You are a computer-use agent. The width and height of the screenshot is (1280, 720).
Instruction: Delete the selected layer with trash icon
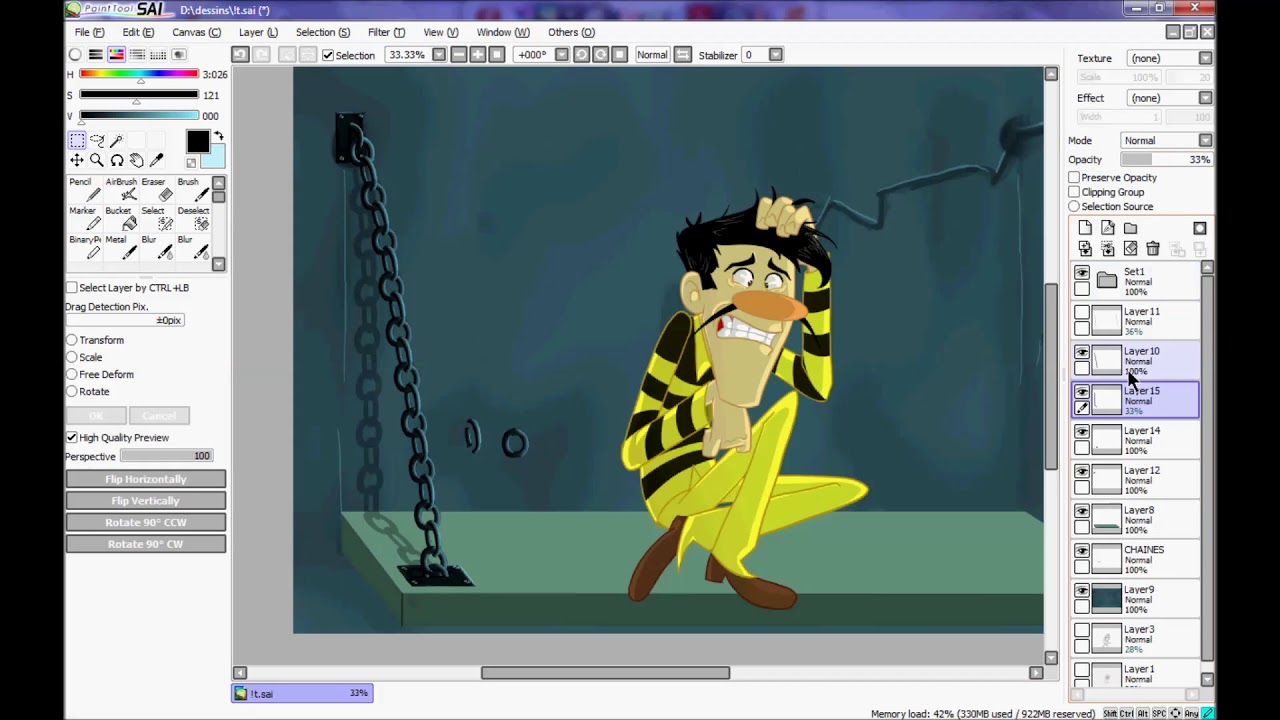(x=1153, y=248)
